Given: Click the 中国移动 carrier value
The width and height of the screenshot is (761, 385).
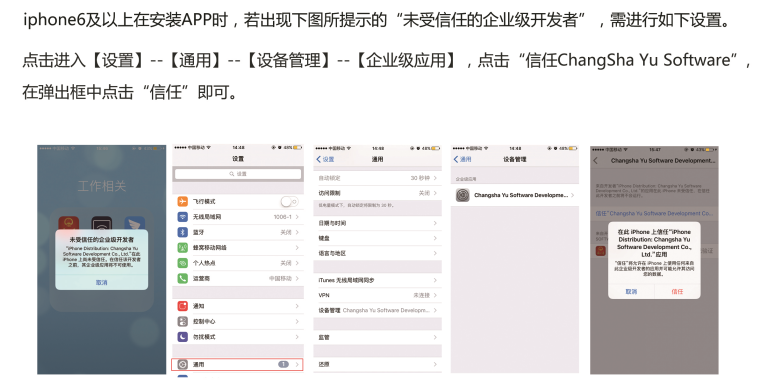Looking at the screenshot, I should (281, 279).
